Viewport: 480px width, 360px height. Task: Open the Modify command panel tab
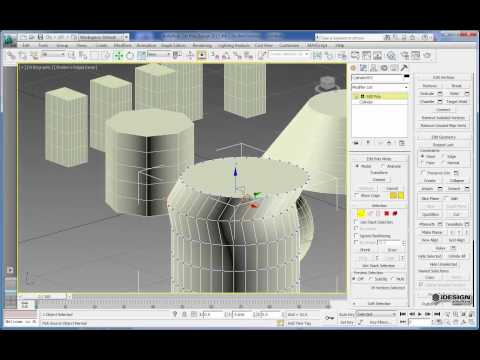(x=363, y=68)
